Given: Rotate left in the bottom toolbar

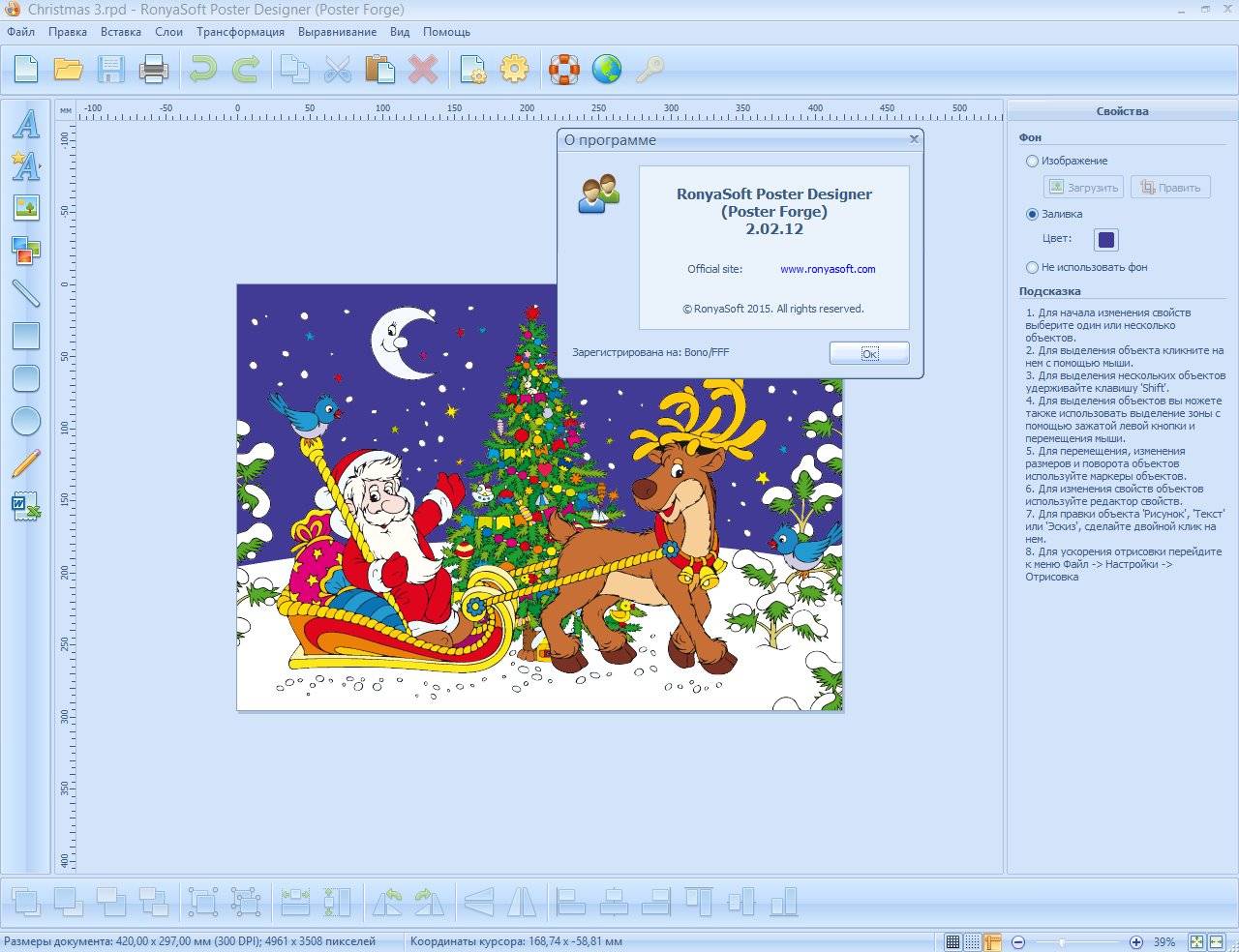Looking at the screenshot, I should coord(387,902).
